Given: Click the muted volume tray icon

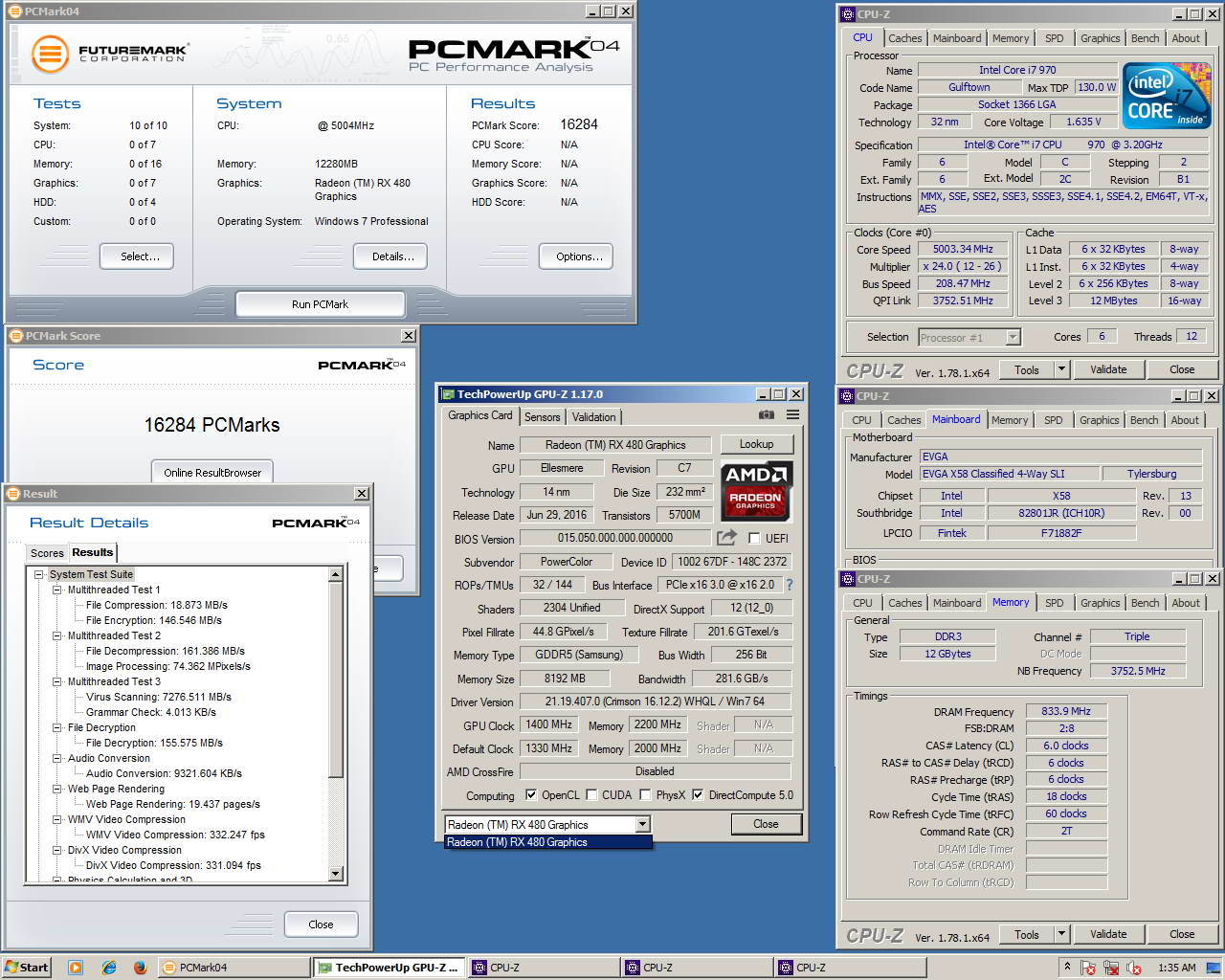Looking at the screenshot, I should pos(1134,968).
